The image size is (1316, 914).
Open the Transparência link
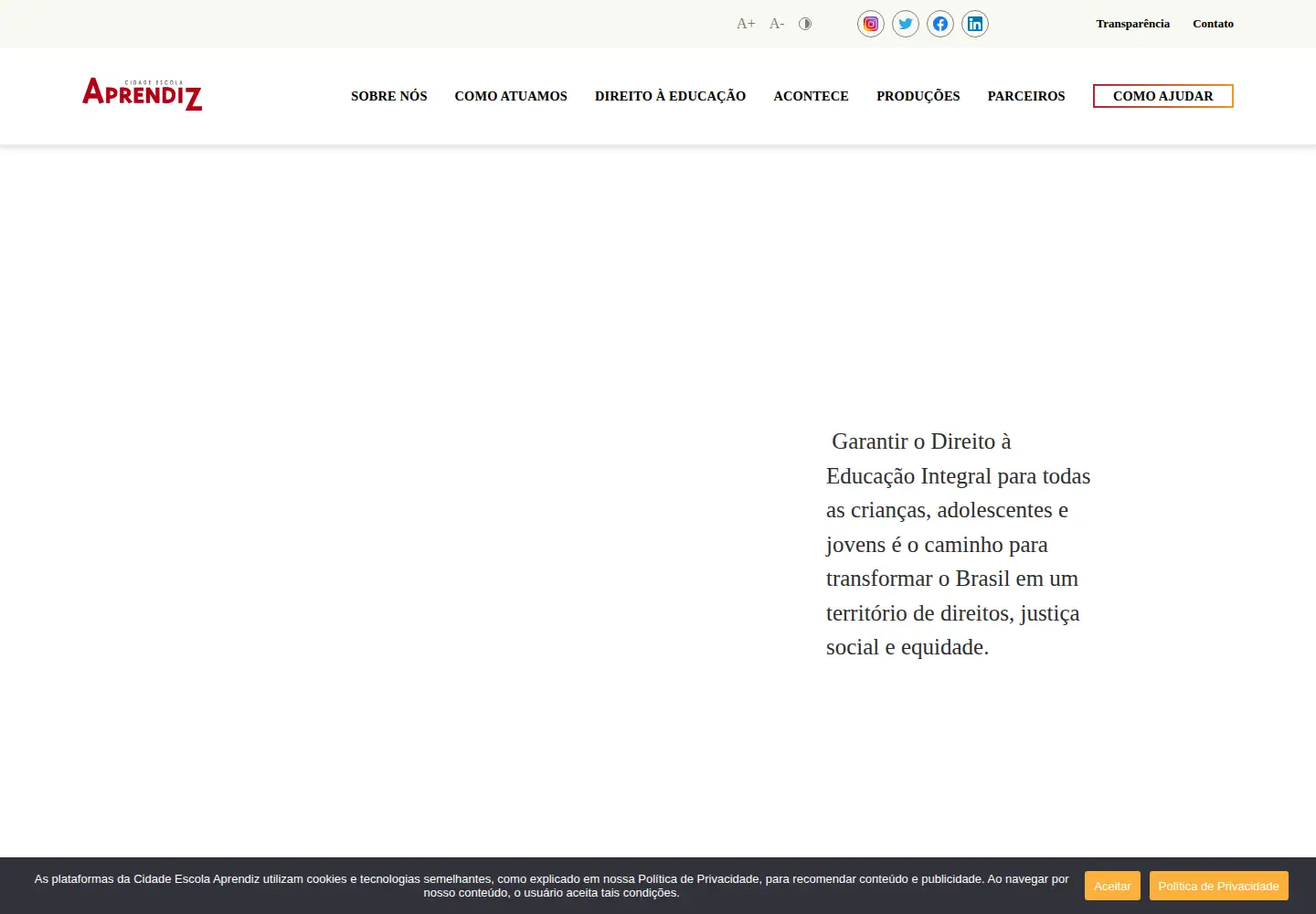point(1133,24)
